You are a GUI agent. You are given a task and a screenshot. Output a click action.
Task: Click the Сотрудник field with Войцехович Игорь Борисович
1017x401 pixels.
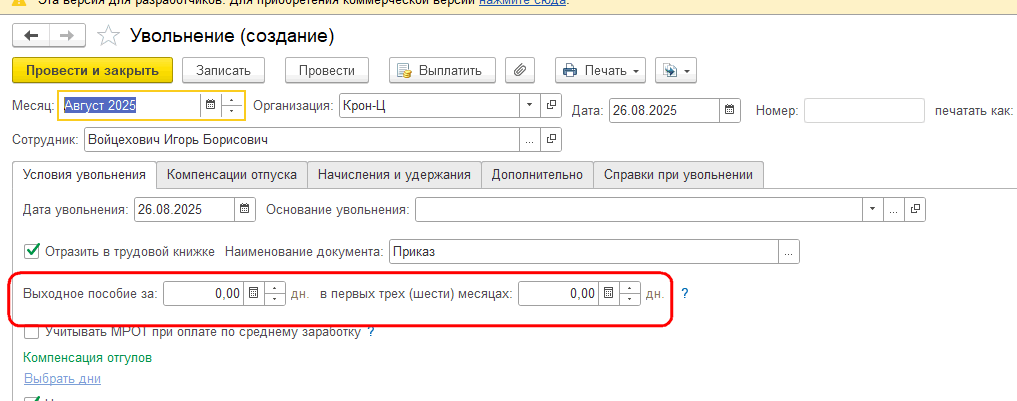click(x=302, y=139)
